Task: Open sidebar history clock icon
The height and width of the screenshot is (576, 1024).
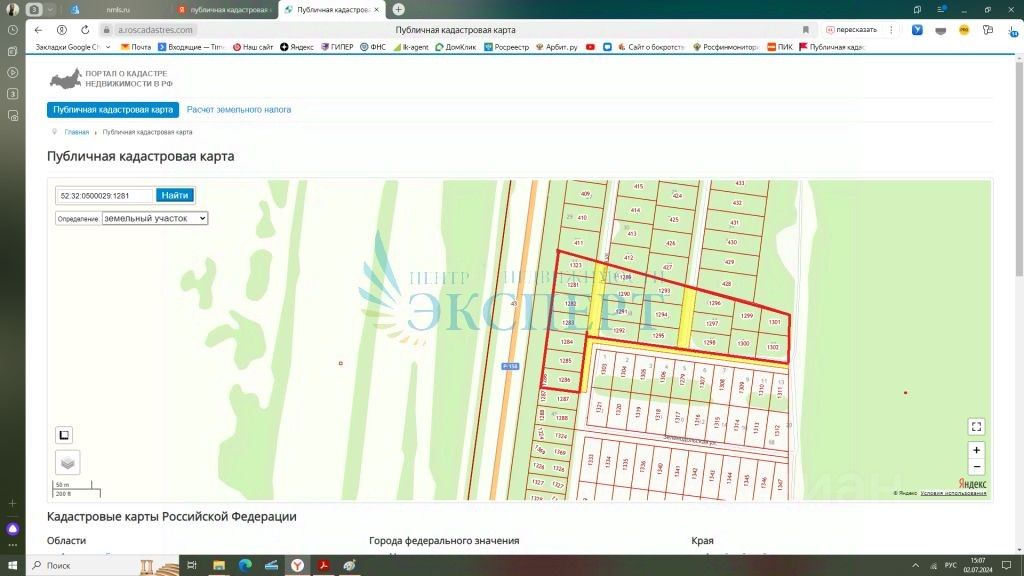Action: [x=12, y=30]
